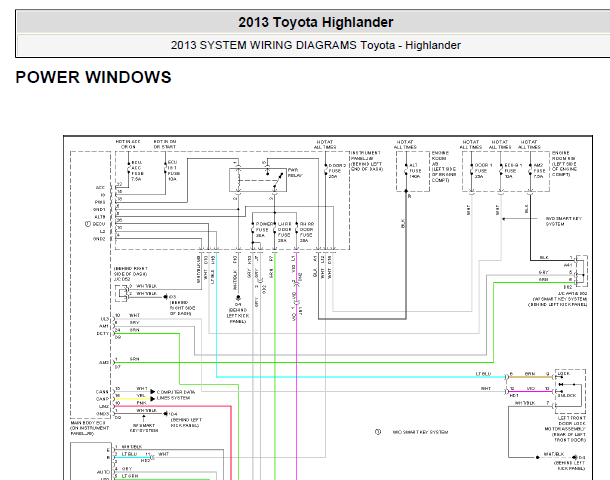Click the DCTY pin label
Image resolution: width=610 pixels, height=480 pixels.
click(x=103, y=334)
